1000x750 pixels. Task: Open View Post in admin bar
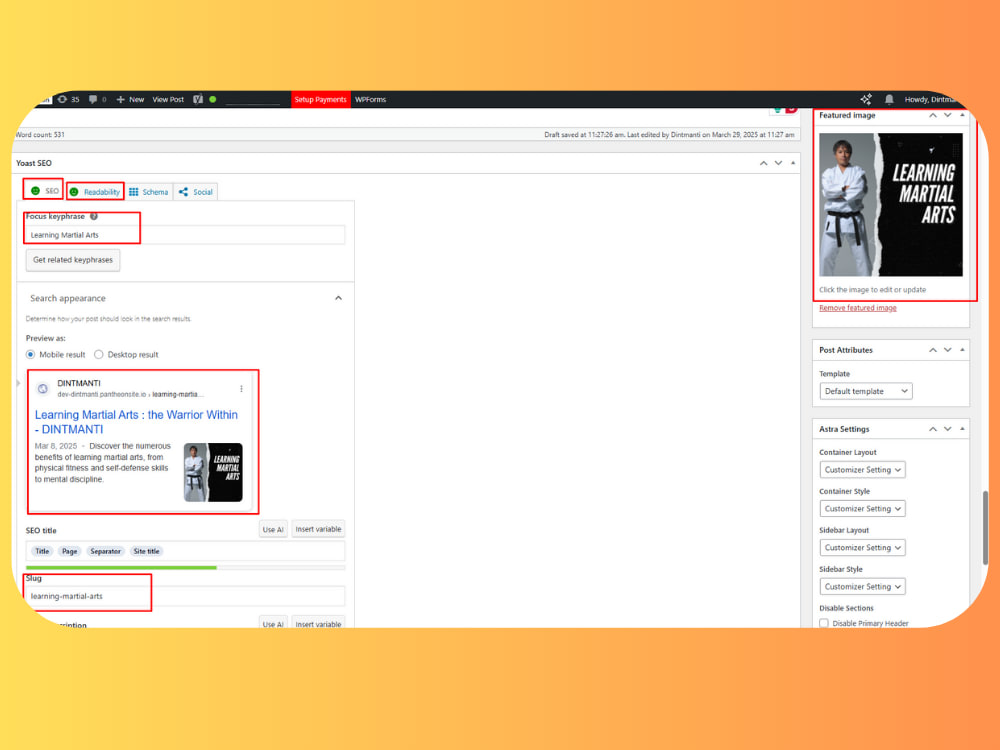point(168,99)
